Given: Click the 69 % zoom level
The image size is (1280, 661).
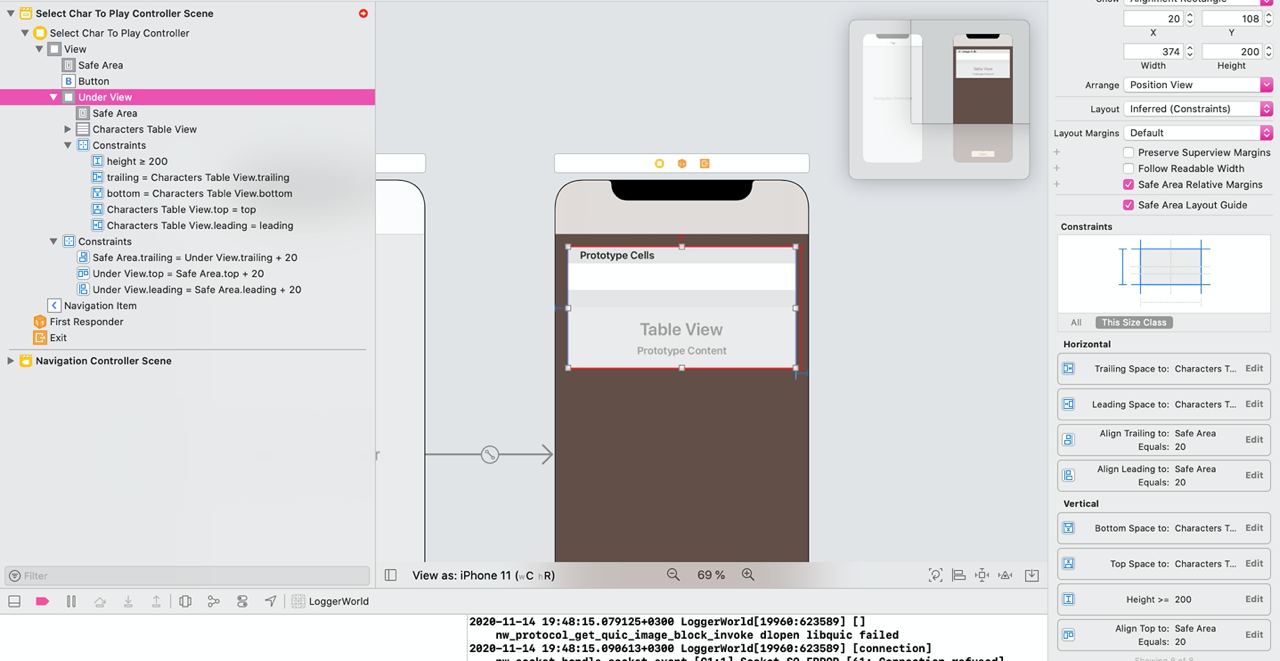Looking at the screenshot, I should click(x=711, y=575).
